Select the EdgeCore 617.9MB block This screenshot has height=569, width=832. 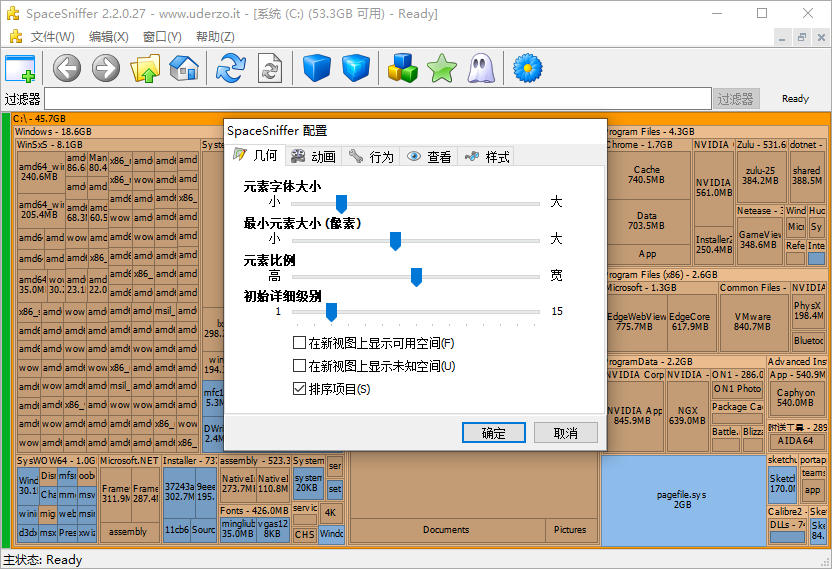tap(690, 322)
